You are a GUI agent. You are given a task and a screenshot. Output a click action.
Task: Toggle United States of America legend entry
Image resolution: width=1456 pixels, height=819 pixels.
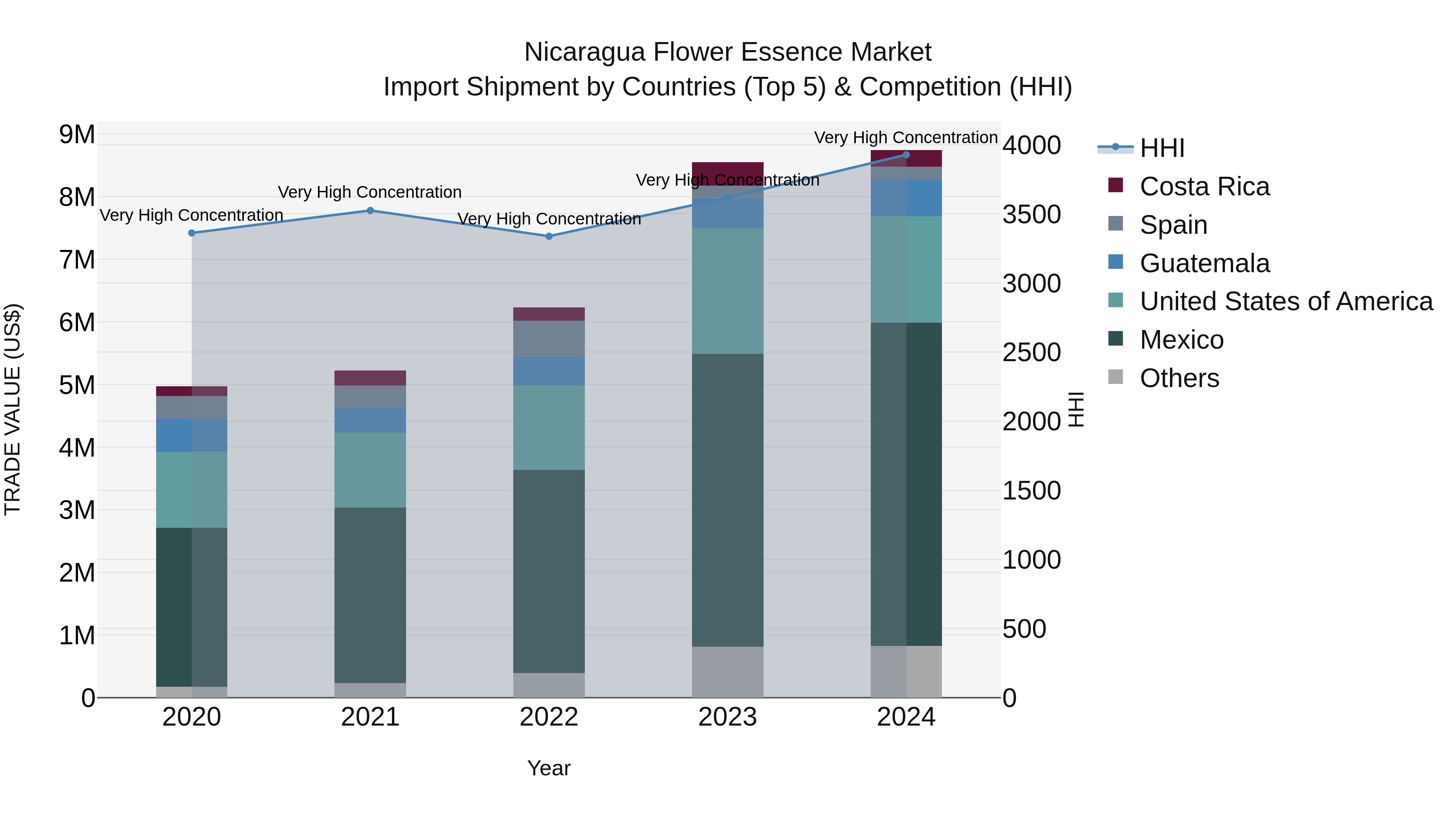click(1271, 301)
